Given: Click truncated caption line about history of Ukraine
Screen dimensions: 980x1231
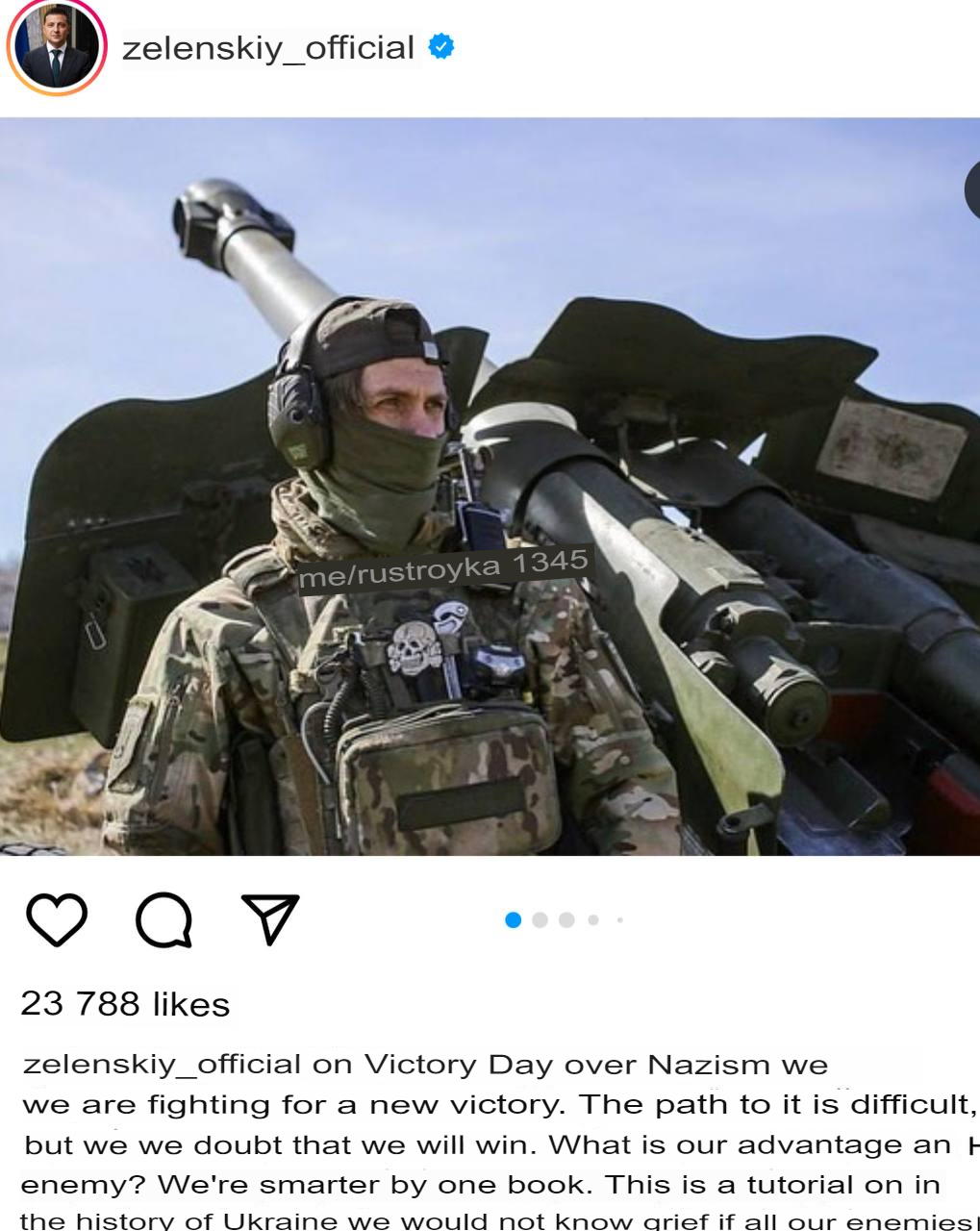Looking at the screenshot, I should tap(495, 1221).
